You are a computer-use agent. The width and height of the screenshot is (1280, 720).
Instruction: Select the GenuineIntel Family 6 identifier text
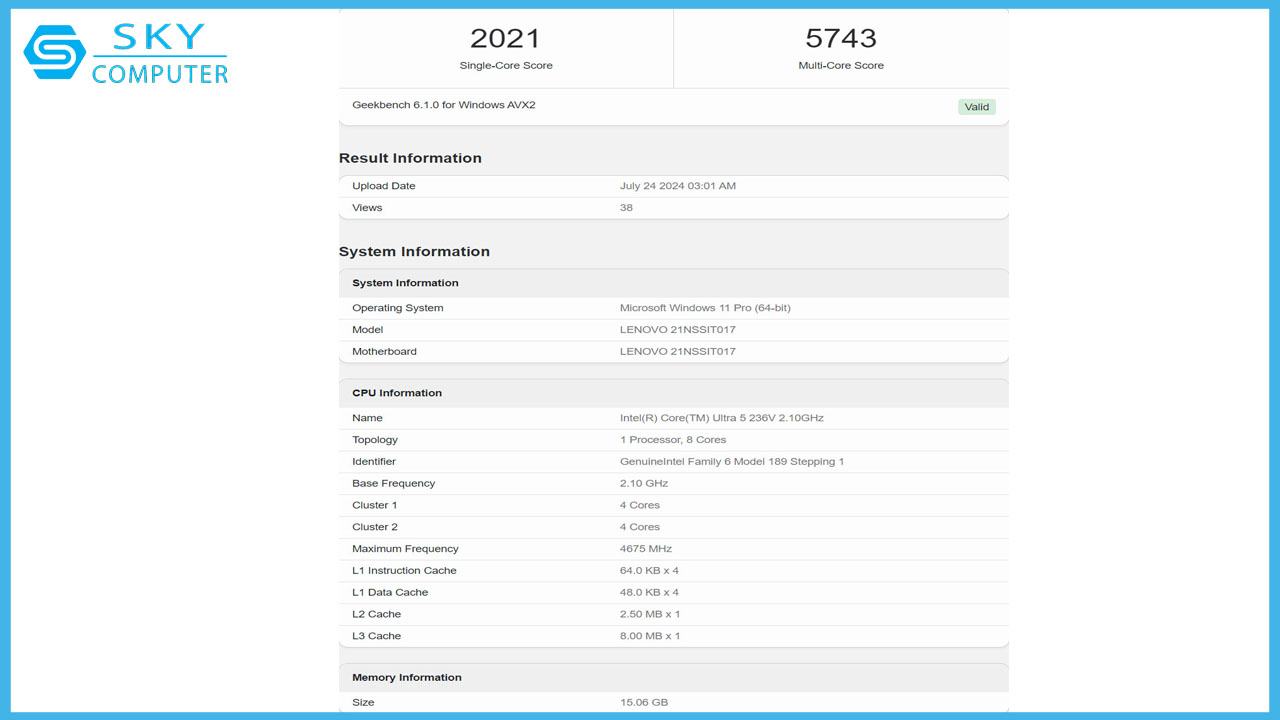(x=732, y=462)
